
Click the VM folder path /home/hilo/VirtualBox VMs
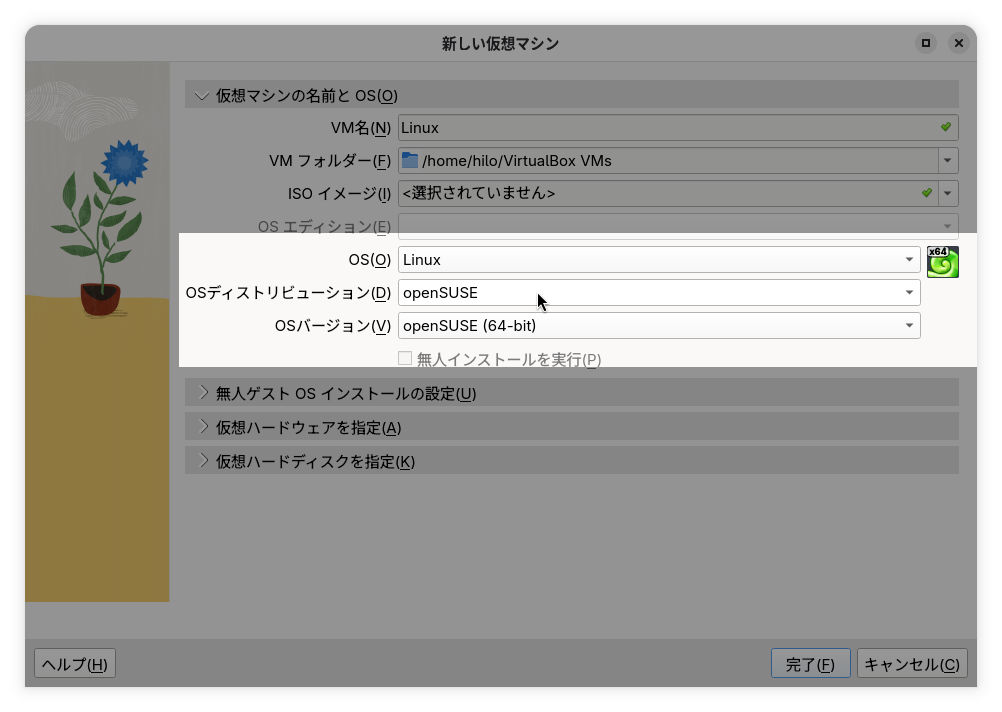[516, 160]
